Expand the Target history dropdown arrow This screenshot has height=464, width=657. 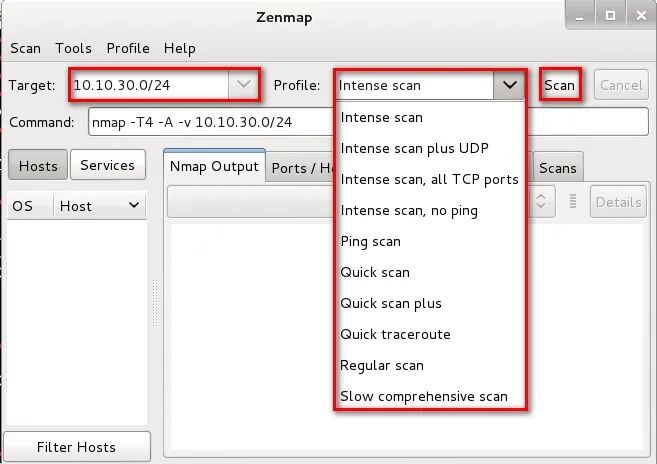(x=243, y=85)
